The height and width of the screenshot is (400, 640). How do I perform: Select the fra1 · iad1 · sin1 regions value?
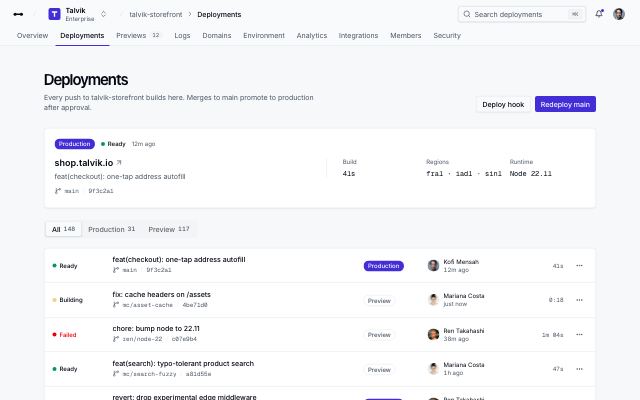[x=464, y=173]
